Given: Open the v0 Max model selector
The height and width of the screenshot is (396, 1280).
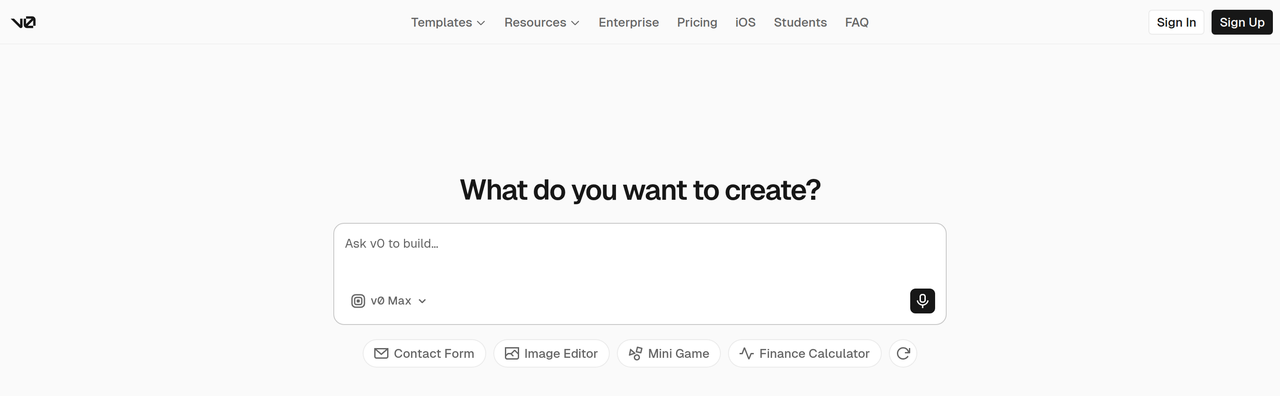Looking at the screenshot, I should (389, 301).
